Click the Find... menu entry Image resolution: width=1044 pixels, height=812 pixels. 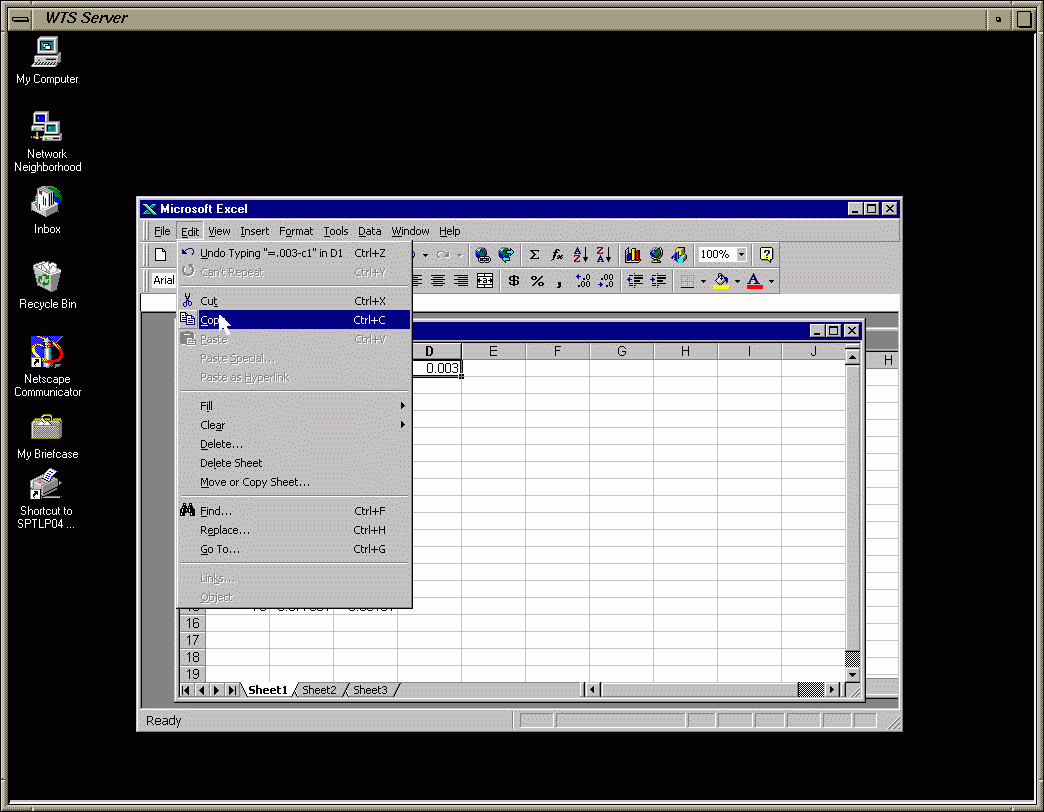216,511
